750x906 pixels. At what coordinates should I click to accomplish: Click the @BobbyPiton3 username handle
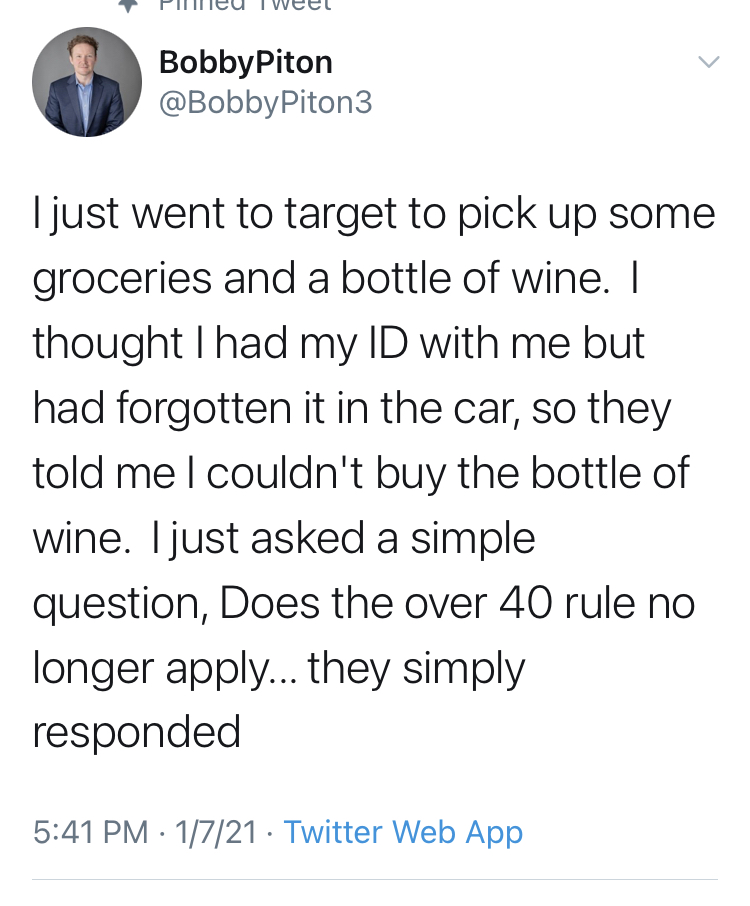[265, 102]
